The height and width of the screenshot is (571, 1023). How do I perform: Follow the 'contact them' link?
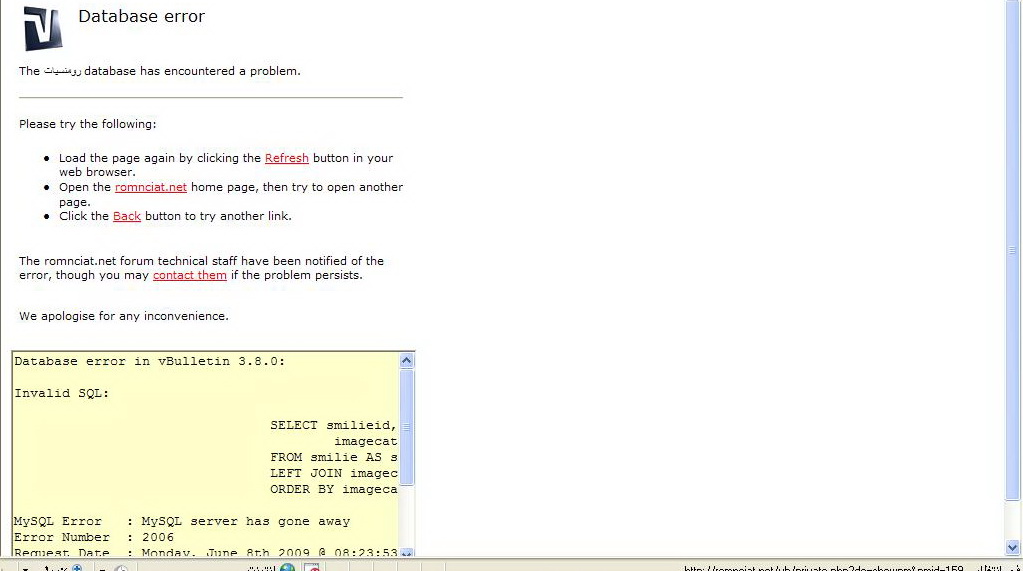coord(190,275)
